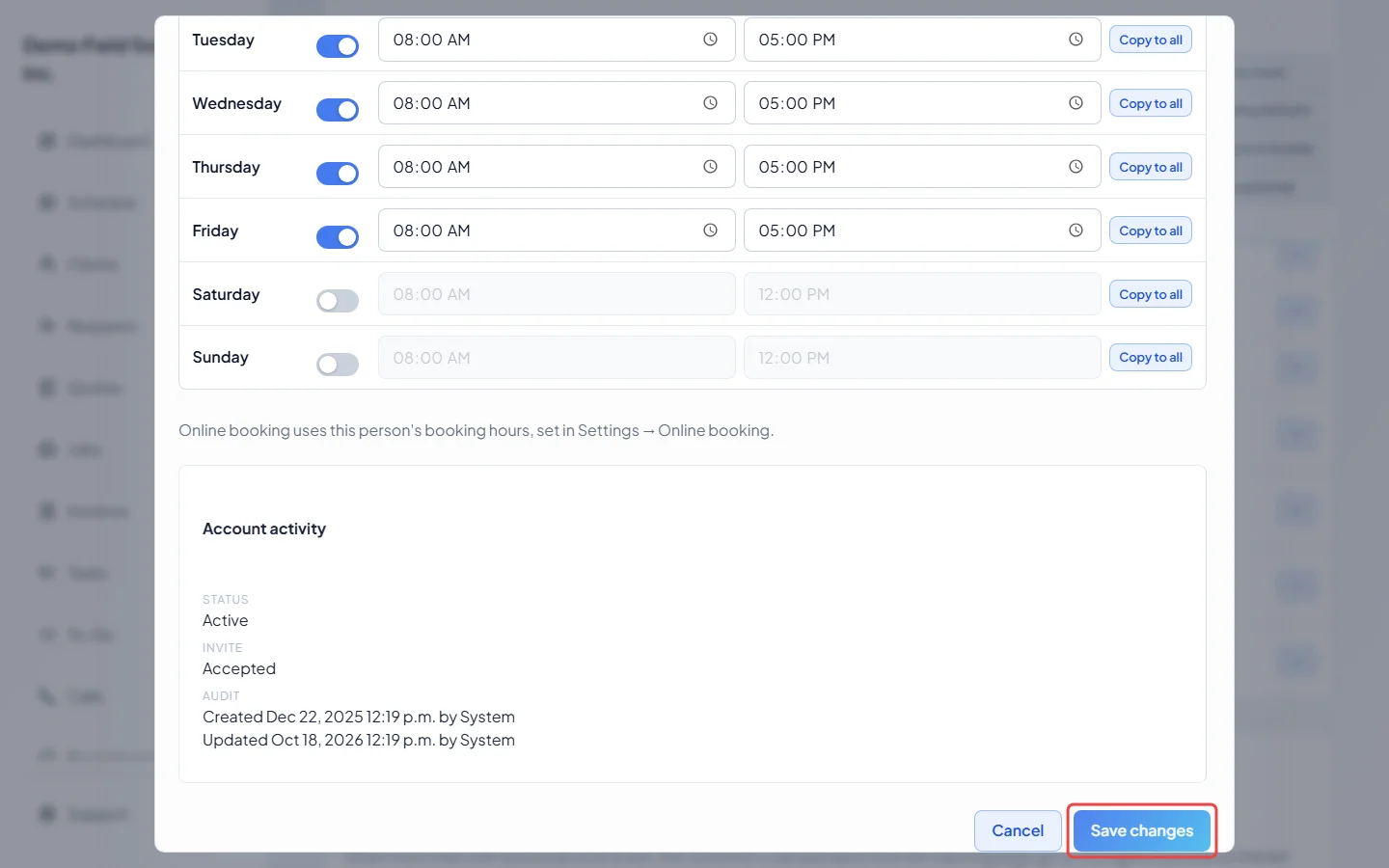Copy Thursday hours to all days
This screenshot has width=1389, height=868.
click(1151, 167)
